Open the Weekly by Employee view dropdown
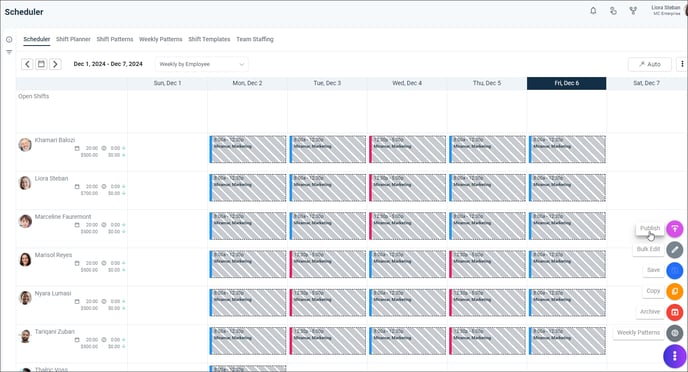The image size is (688, 372). [x=202, y=64]
